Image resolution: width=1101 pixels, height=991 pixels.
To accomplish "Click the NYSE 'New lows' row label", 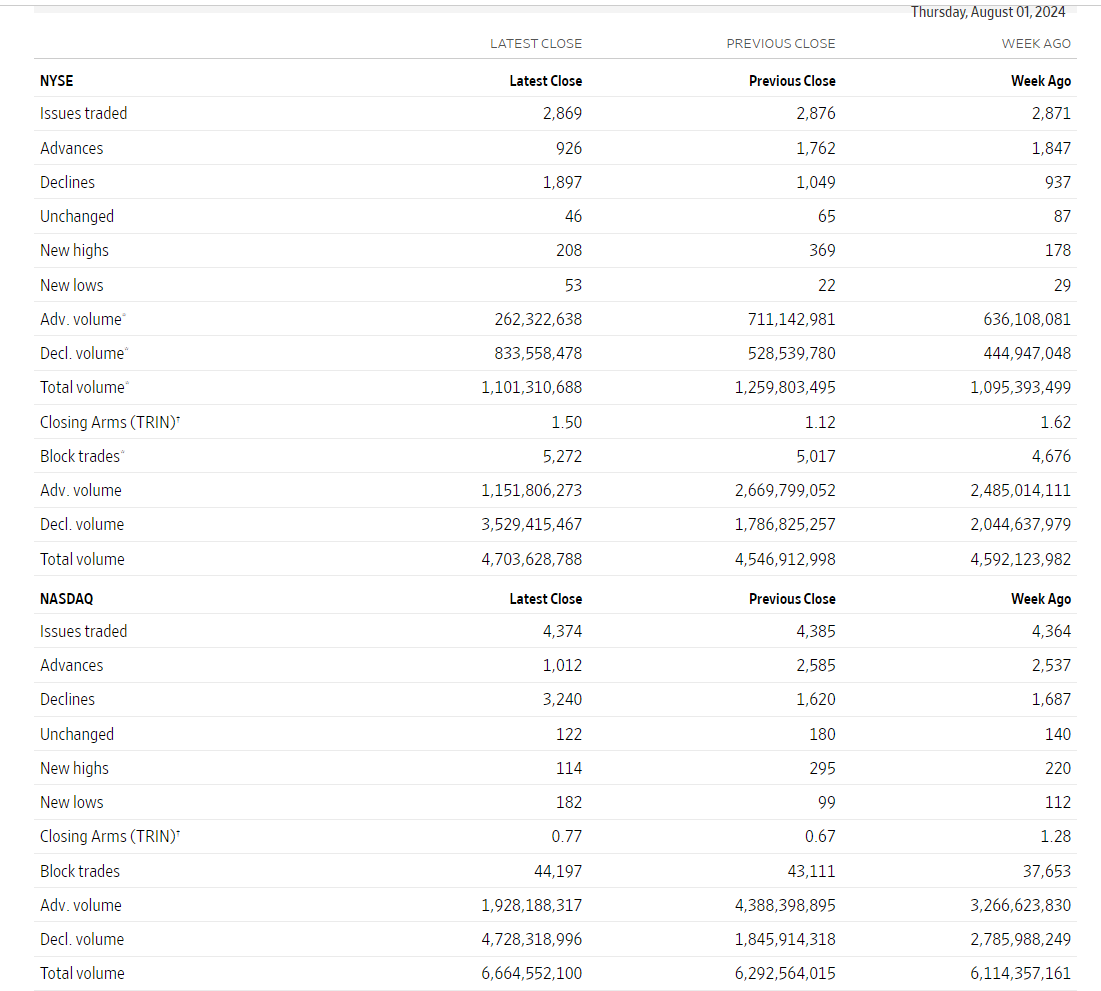I will (72, 285).
